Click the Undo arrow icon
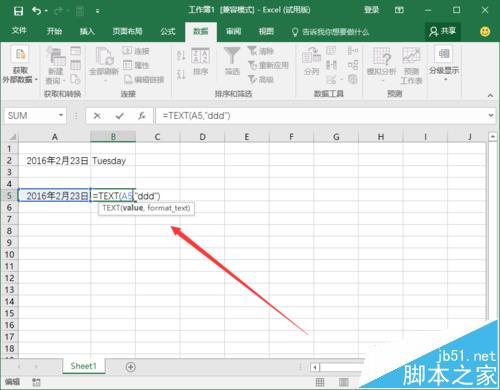 [36, 11]
